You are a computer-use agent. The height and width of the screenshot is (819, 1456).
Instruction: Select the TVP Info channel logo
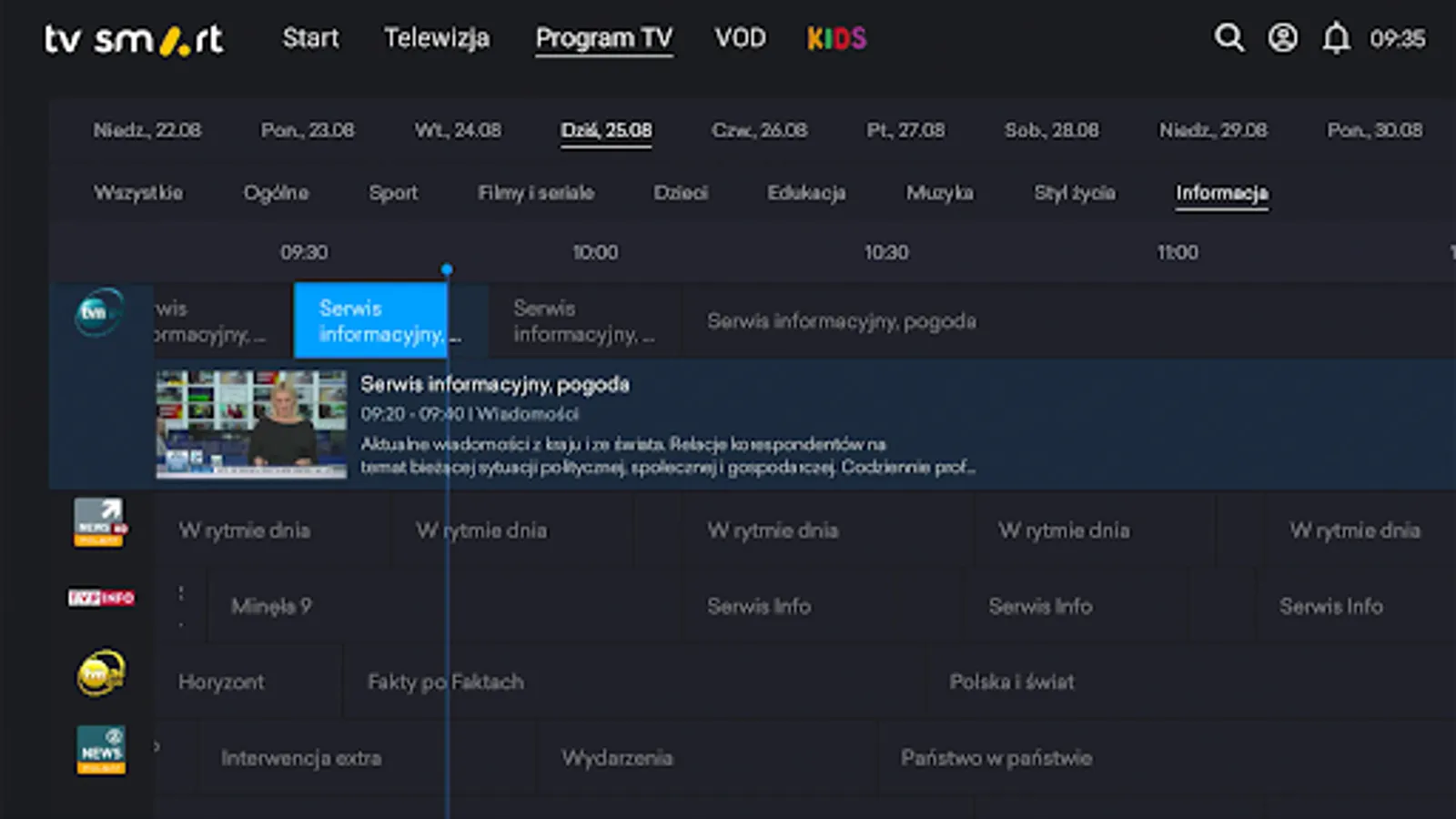[101, 598]
